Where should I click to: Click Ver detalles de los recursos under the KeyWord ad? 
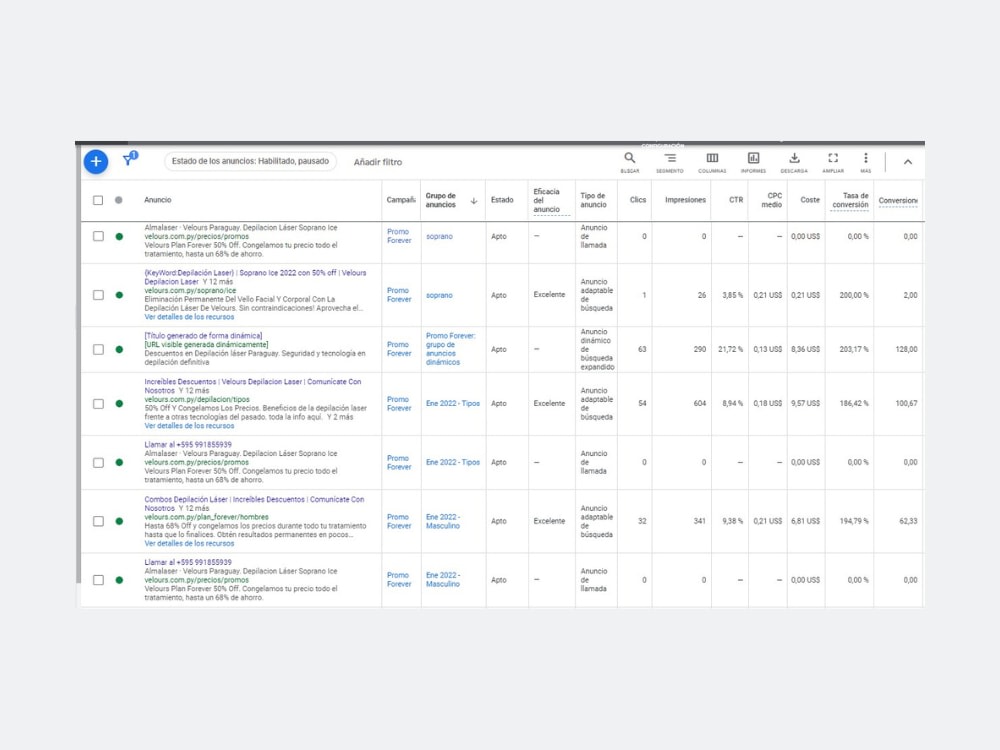(x=189, y=317)
